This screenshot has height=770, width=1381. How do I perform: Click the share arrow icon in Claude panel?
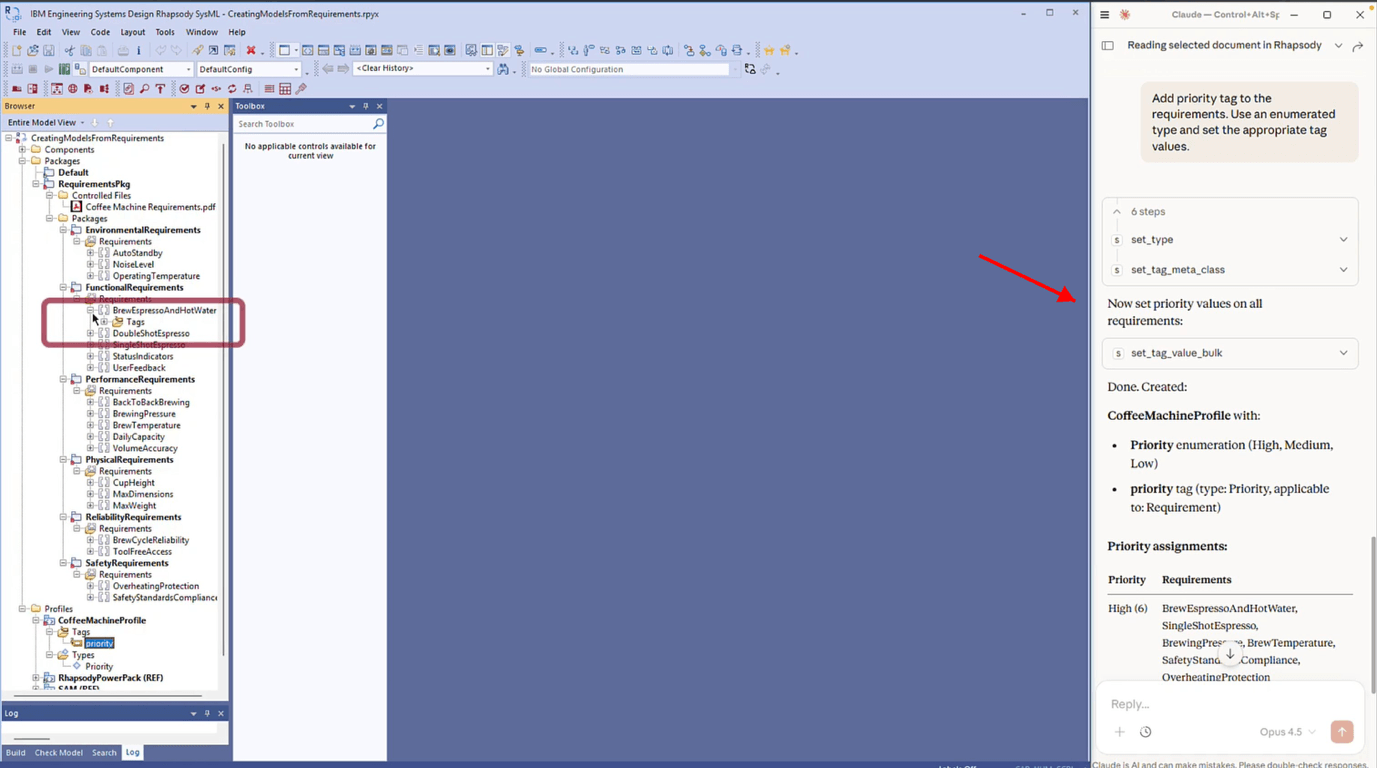[1357, 46]
